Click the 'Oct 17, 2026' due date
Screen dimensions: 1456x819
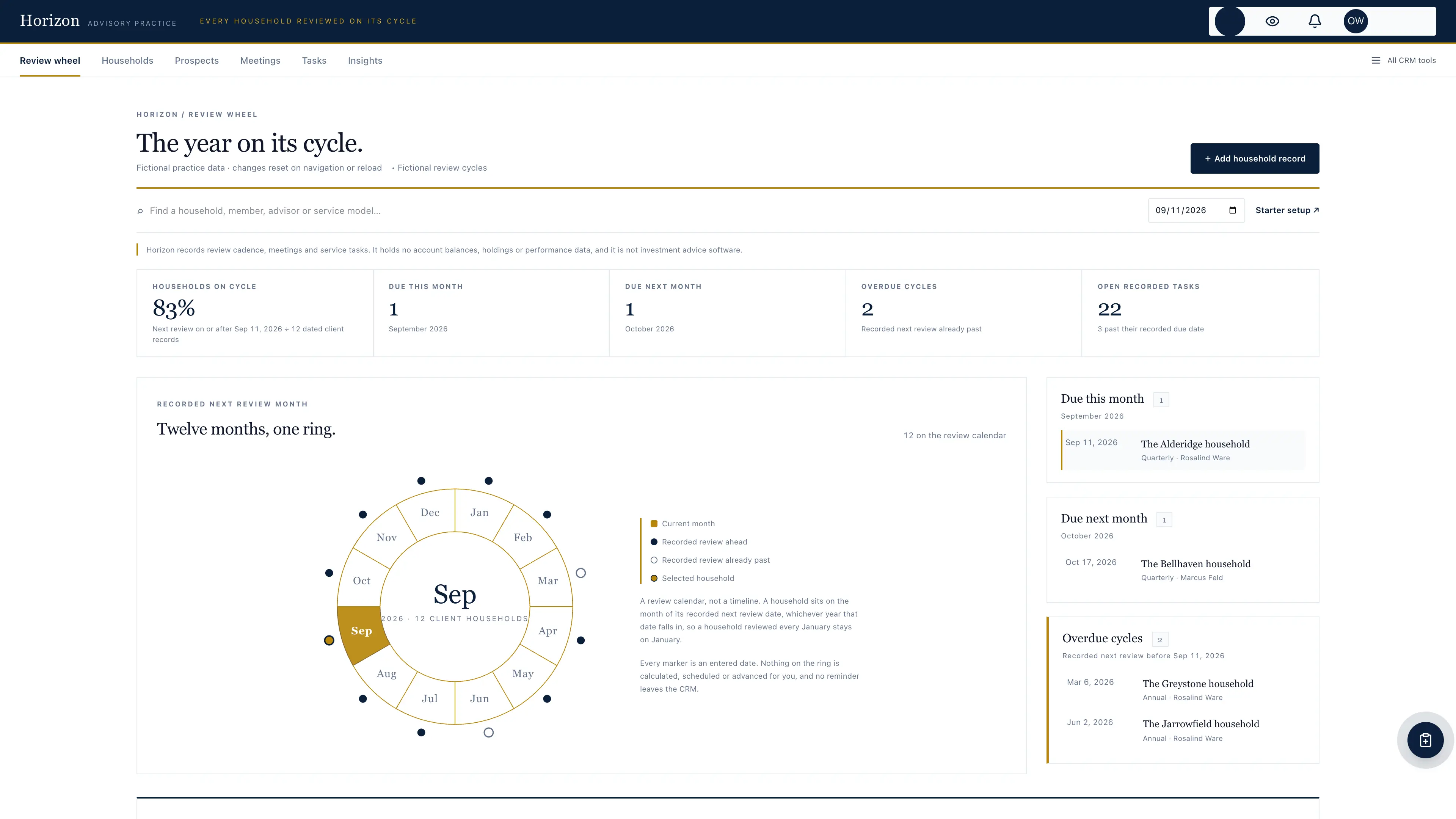pos(1091,562)
